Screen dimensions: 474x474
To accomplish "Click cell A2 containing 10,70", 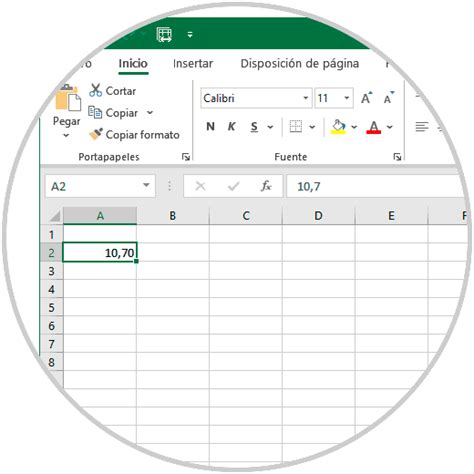I will point(100,253).
